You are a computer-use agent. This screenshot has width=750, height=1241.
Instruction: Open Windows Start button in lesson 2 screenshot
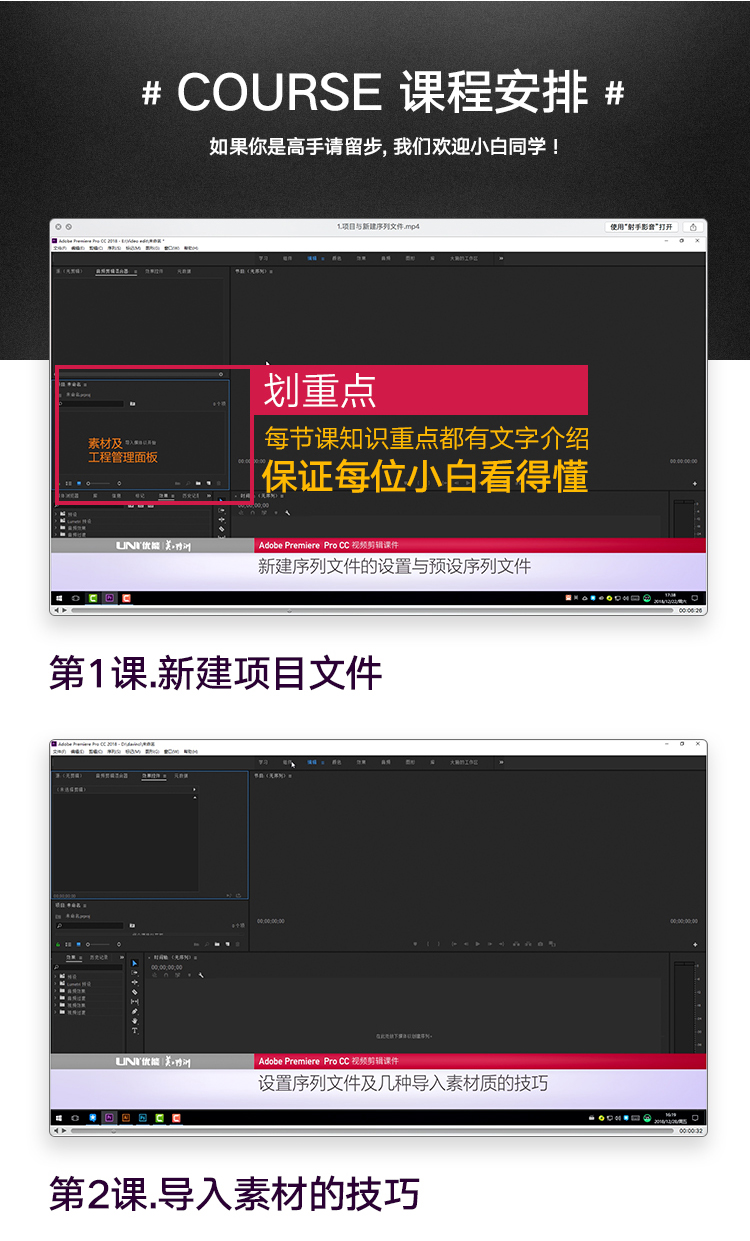coord(58,1118)
